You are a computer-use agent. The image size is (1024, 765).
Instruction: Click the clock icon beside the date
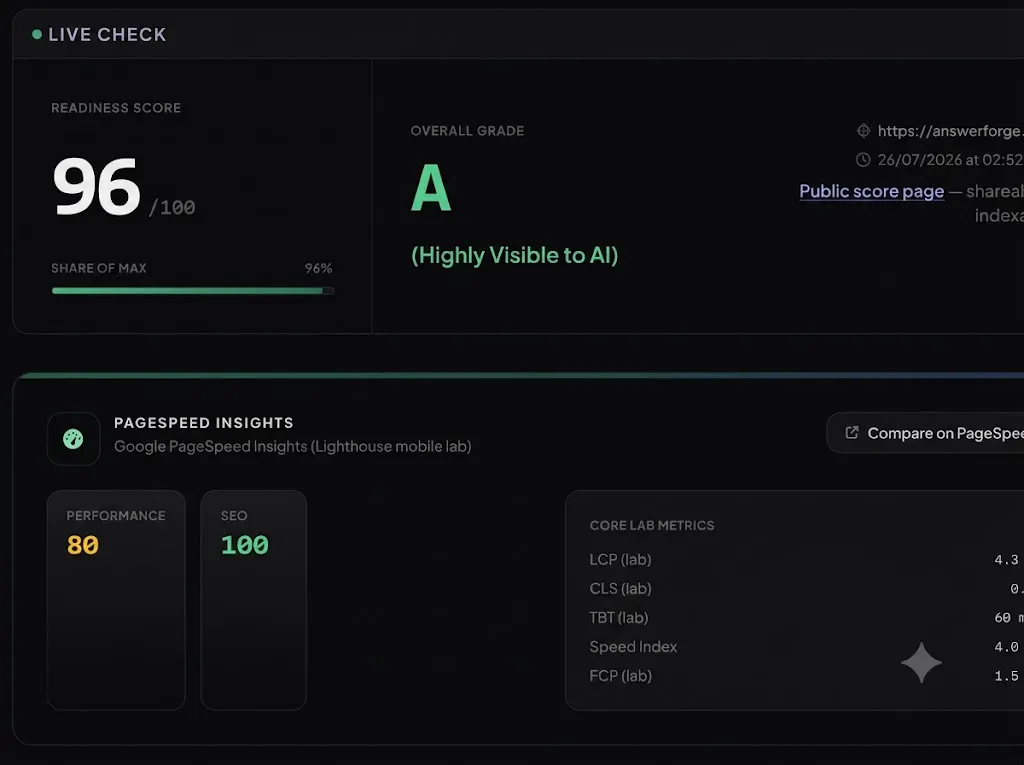point(863,159)
